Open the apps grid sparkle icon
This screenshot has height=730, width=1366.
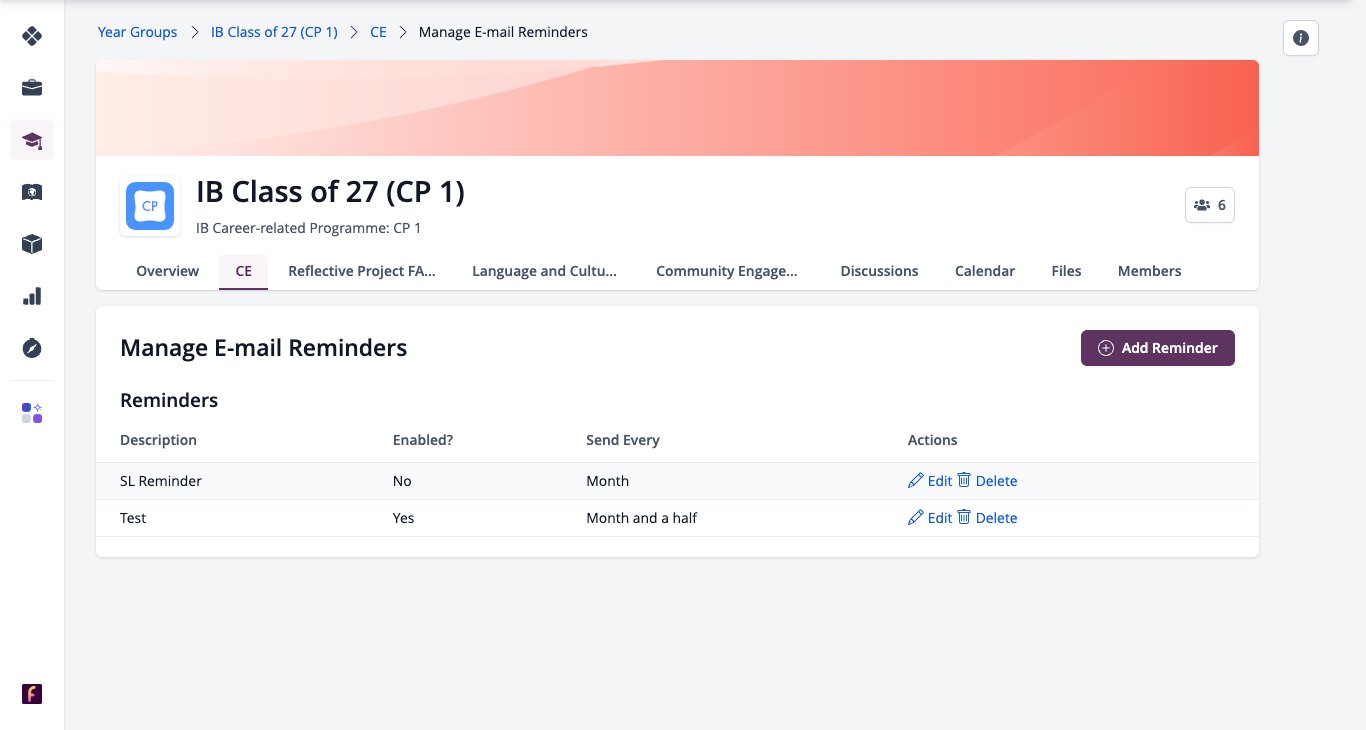tap(32, 413)
